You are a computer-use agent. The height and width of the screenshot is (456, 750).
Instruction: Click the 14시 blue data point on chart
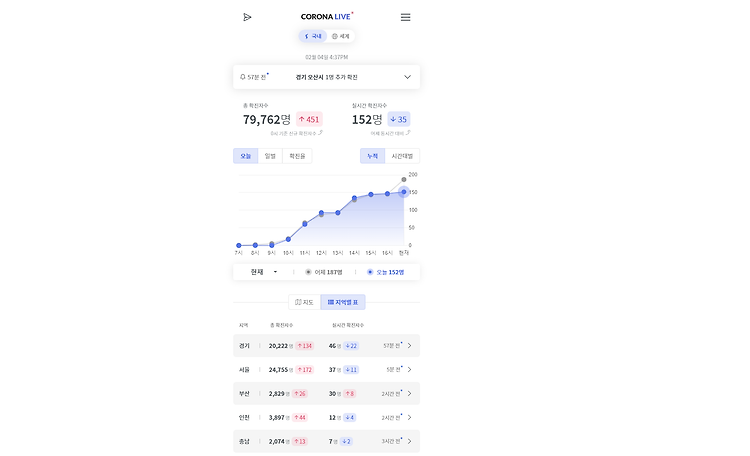tap(354, 198)
